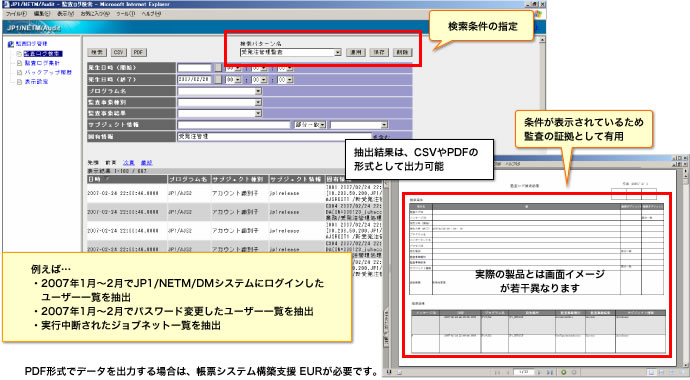
Task: Jump to last page in PDF viewer
Action: tap(550, 372)
